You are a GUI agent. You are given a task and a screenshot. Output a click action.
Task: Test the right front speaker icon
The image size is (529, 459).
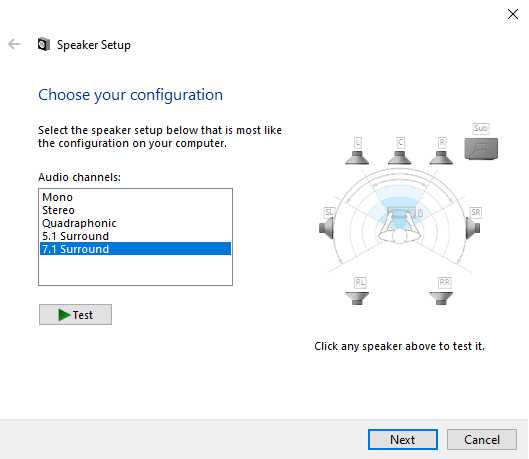(x=441, y=157)
